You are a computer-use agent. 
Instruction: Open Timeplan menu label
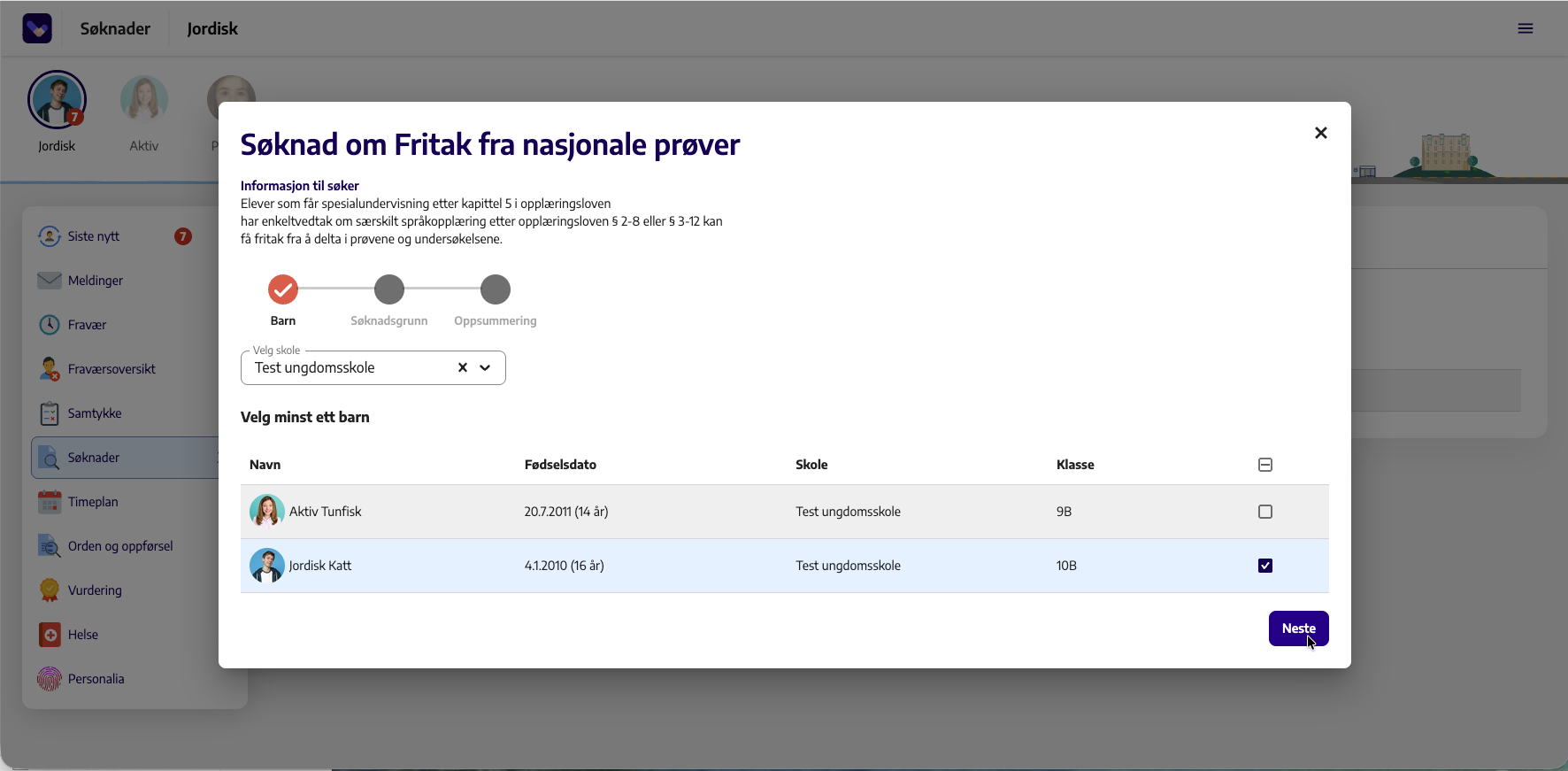(93, 502)
